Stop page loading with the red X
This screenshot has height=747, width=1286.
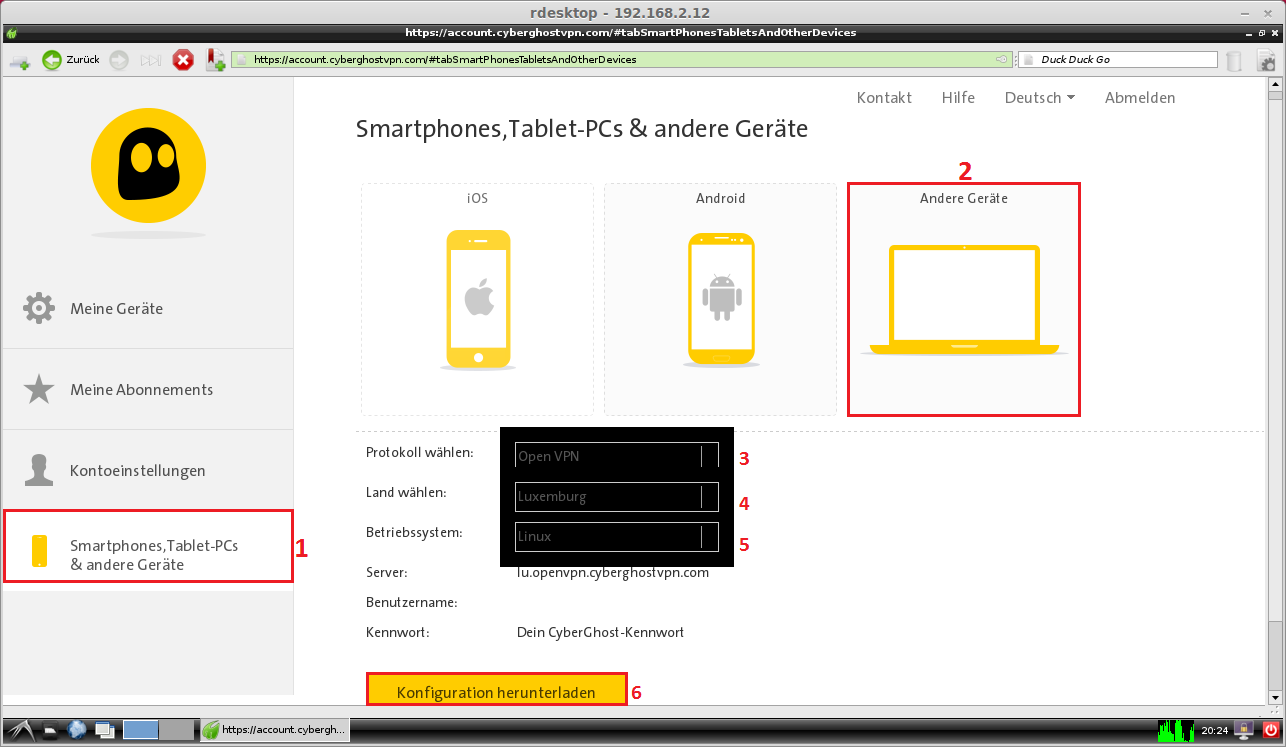click(183, 60)
